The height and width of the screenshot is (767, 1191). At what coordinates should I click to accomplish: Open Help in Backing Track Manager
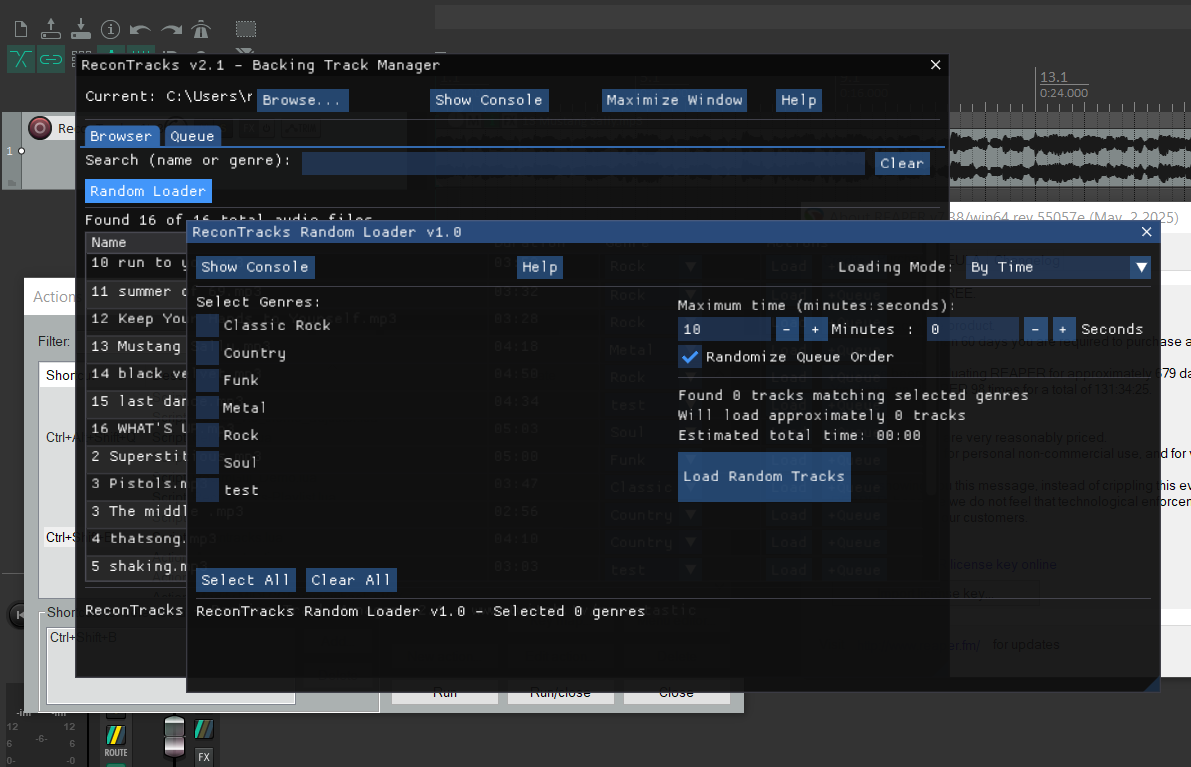798,100
